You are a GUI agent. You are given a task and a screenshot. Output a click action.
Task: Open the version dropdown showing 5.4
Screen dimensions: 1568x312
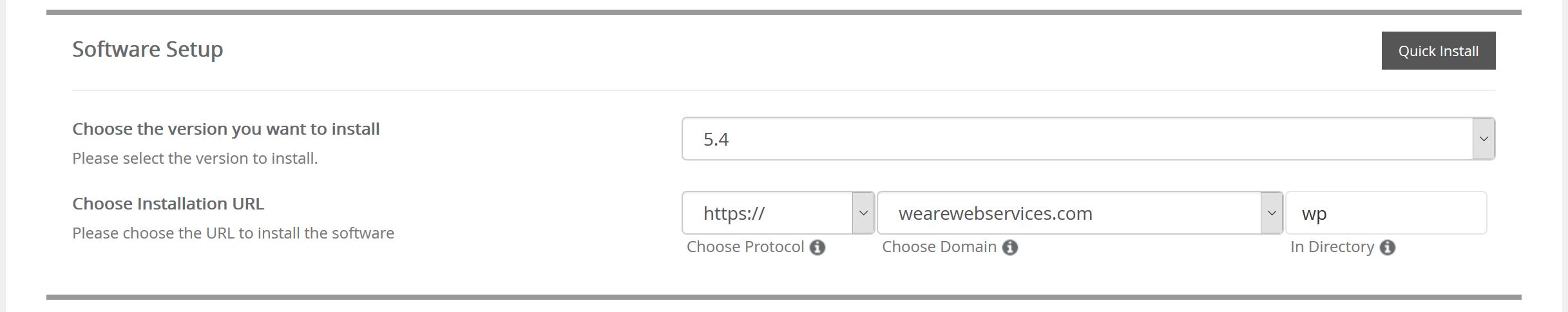click(x=1088, y=139)
